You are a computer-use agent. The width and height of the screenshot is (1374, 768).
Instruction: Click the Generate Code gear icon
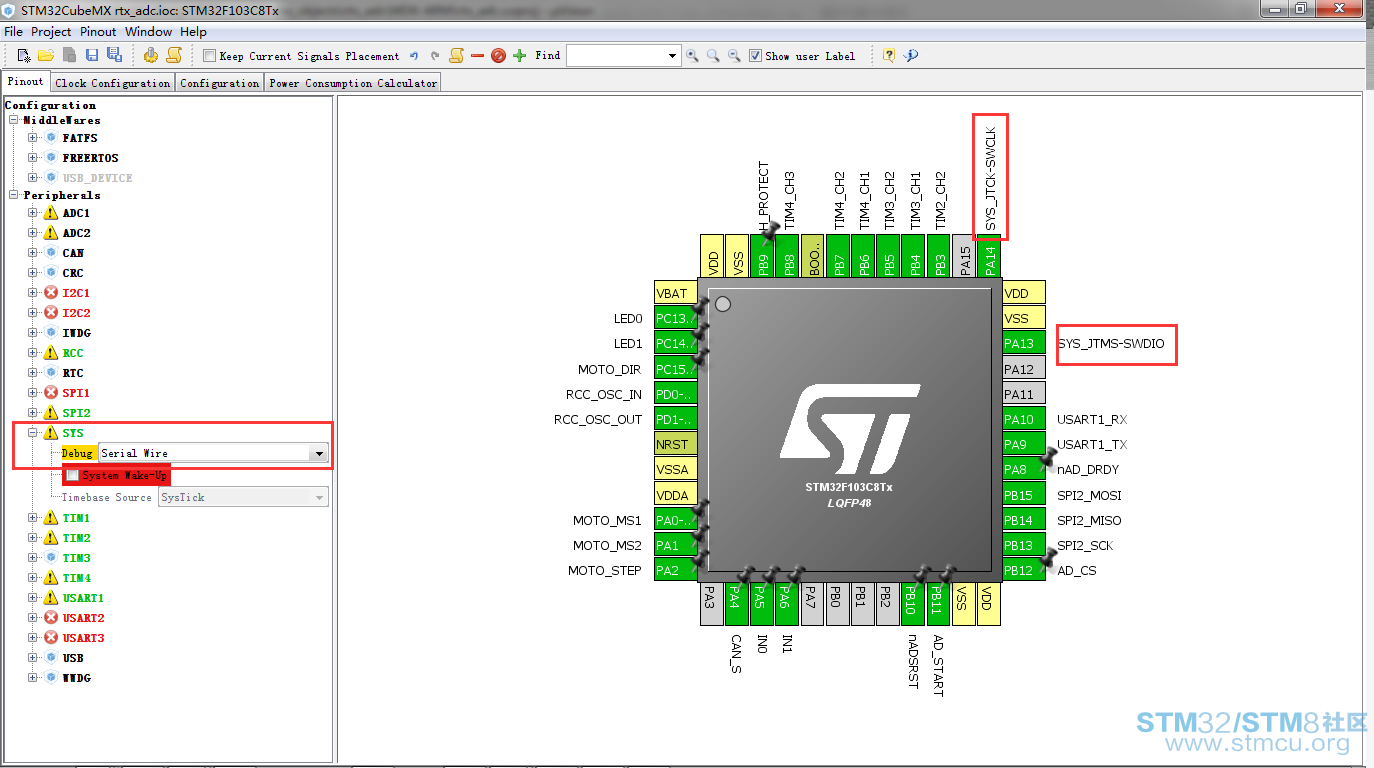click(x=151, y=55)
